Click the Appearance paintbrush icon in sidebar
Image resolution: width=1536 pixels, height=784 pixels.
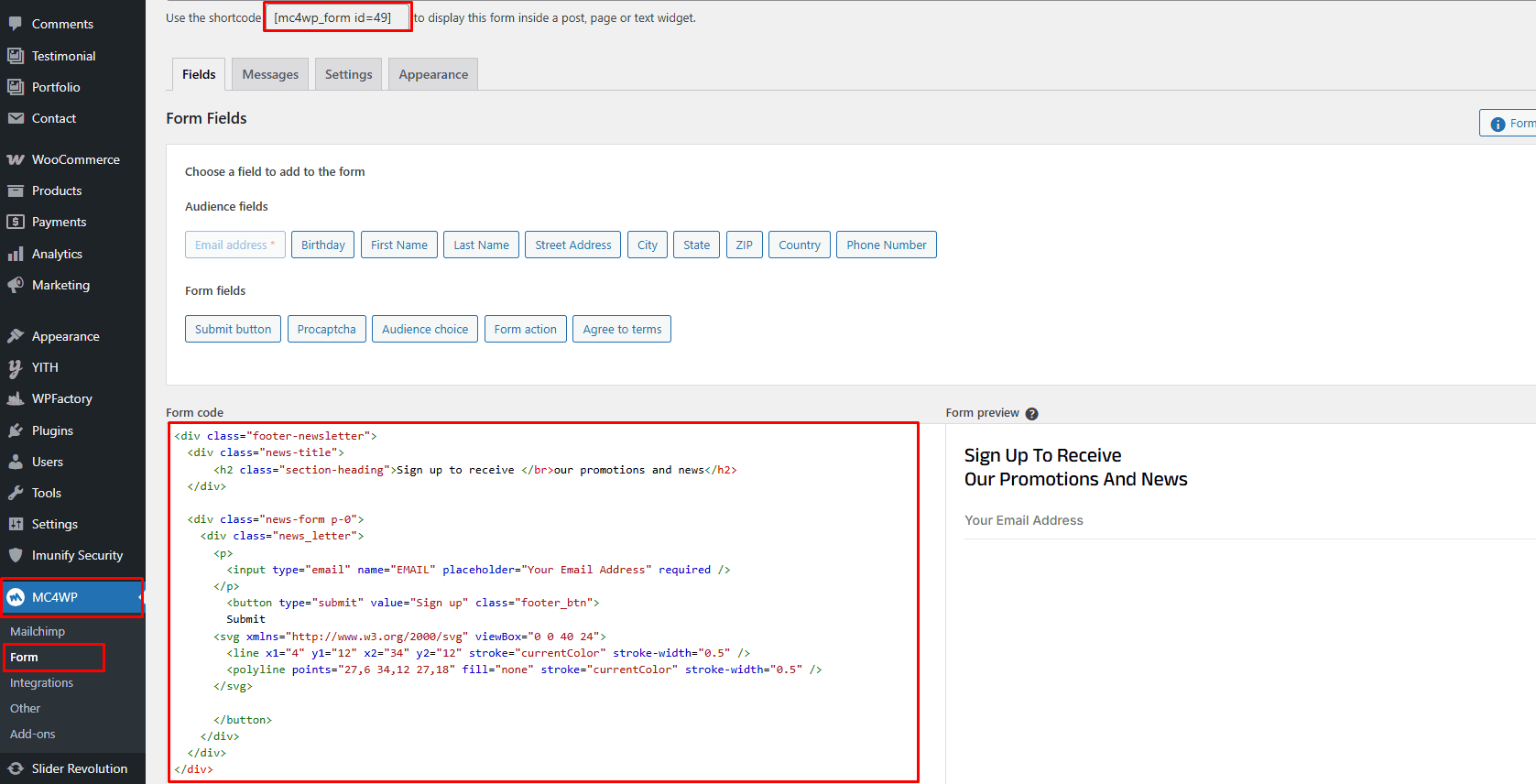(x=16, y=336)
